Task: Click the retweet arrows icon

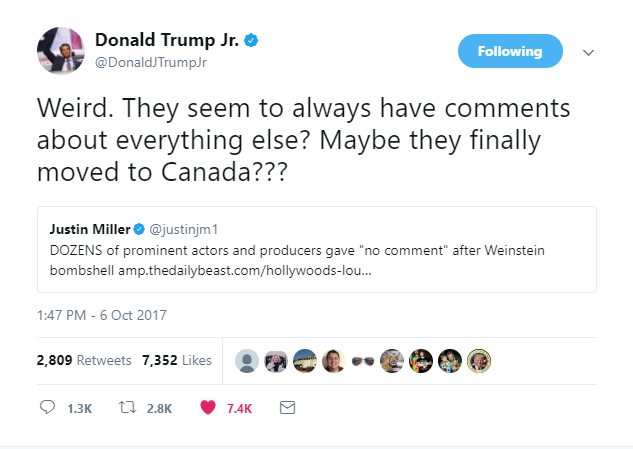Action: 127,408
